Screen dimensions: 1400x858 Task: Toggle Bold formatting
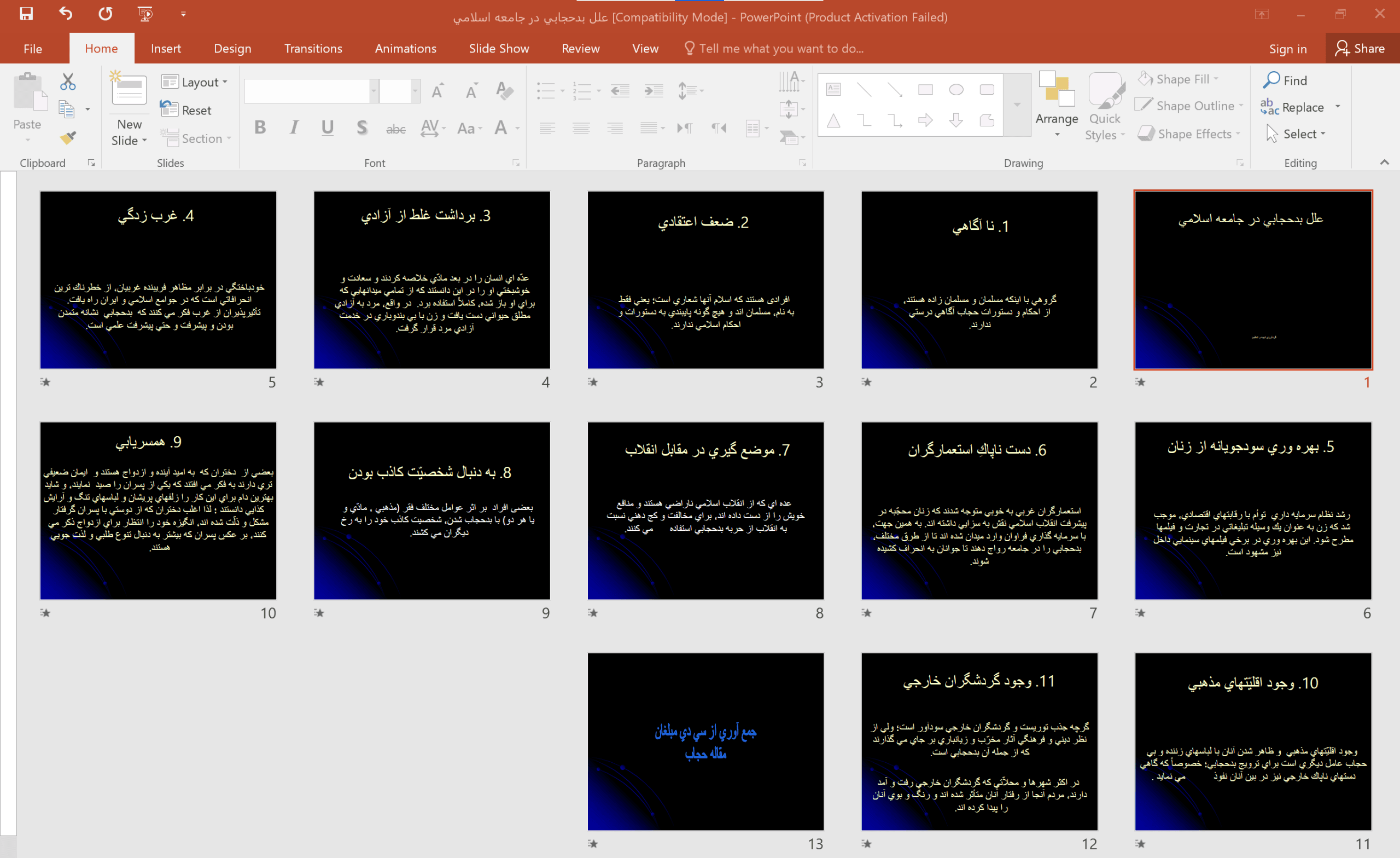click(x=260, y=127)
